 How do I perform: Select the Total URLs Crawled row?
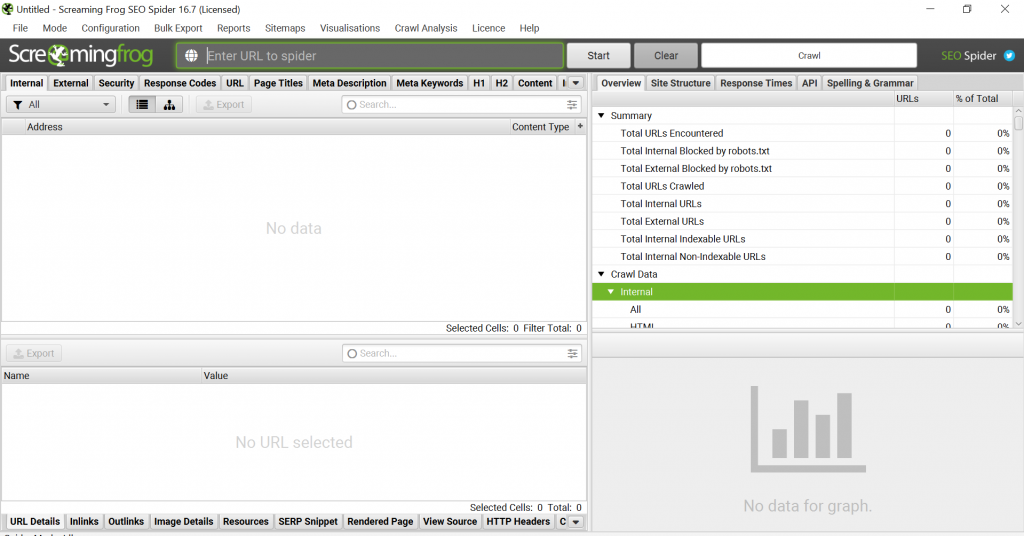point(803,186)
